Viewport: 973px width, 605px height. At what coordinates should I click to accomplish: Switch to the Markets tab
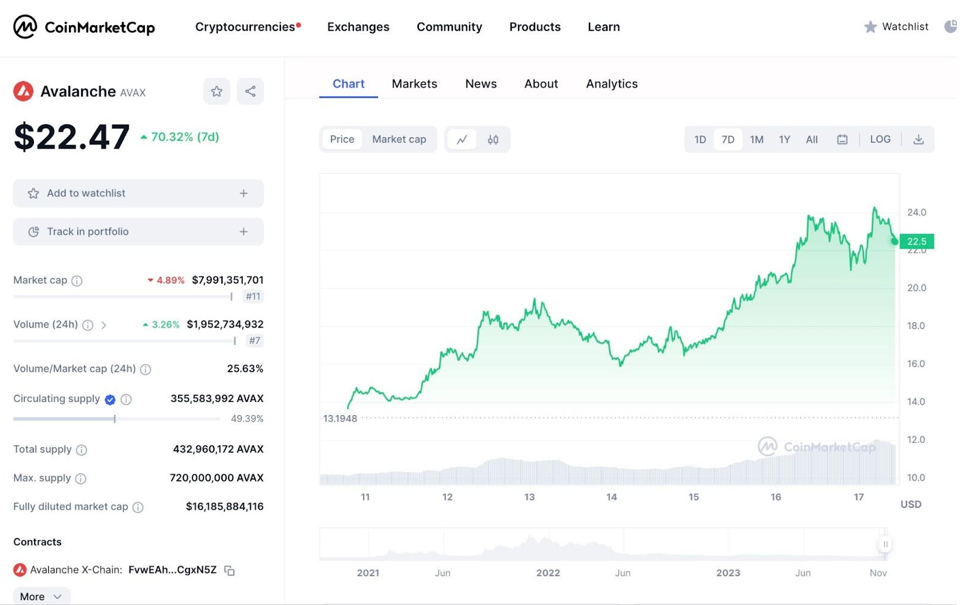[414, 84]
